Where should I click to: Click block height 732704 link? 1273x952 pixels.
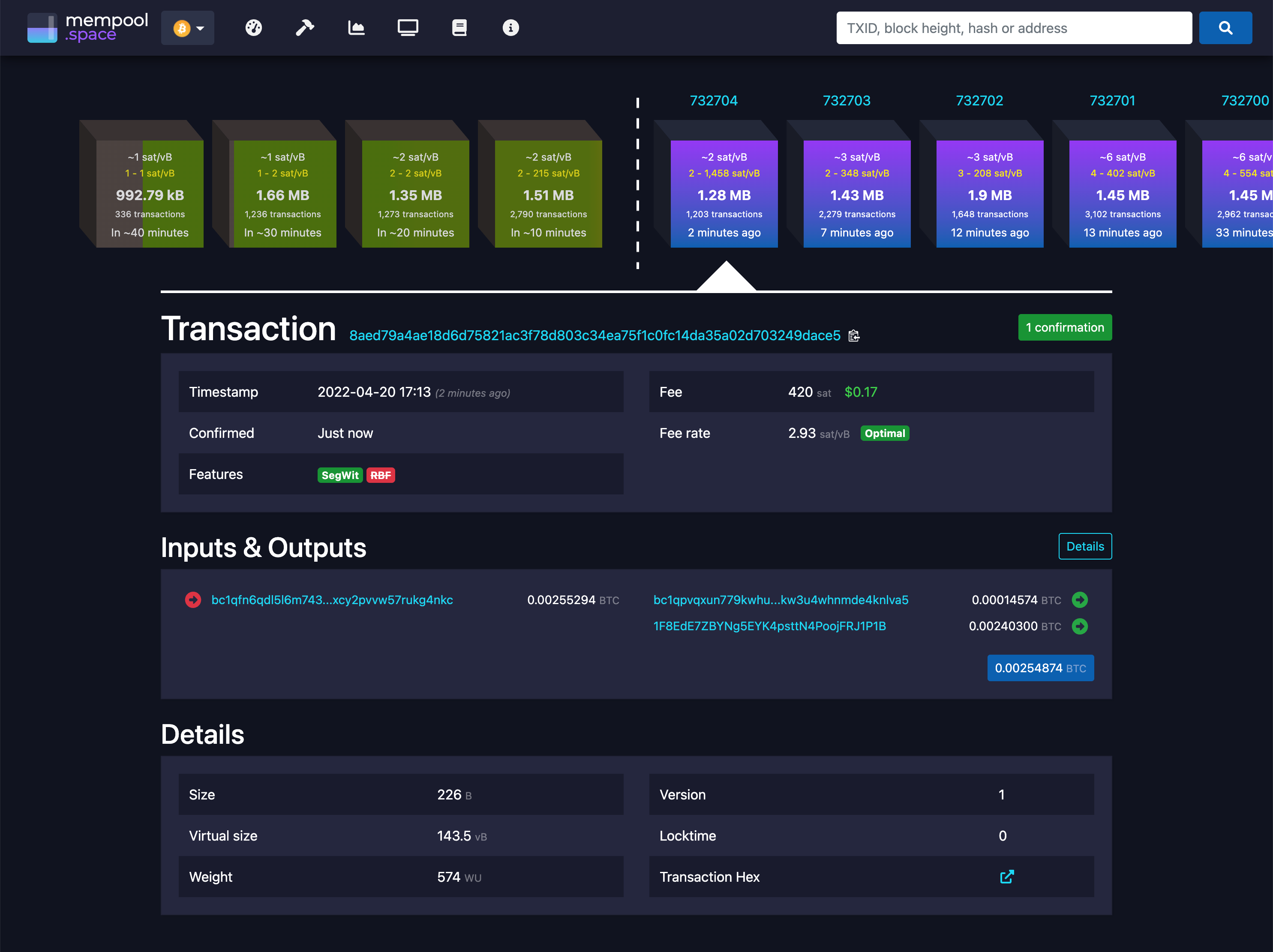(x=714, y=101)
